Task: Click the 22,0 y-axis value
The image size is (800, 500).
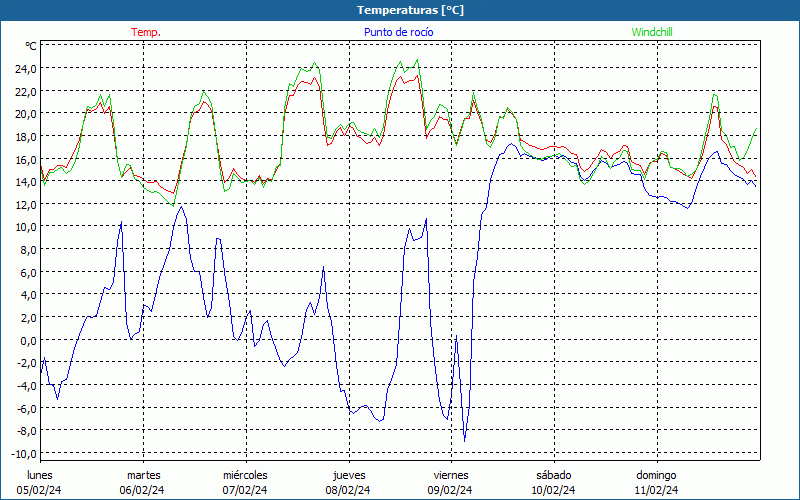Action: click(26, 91)
